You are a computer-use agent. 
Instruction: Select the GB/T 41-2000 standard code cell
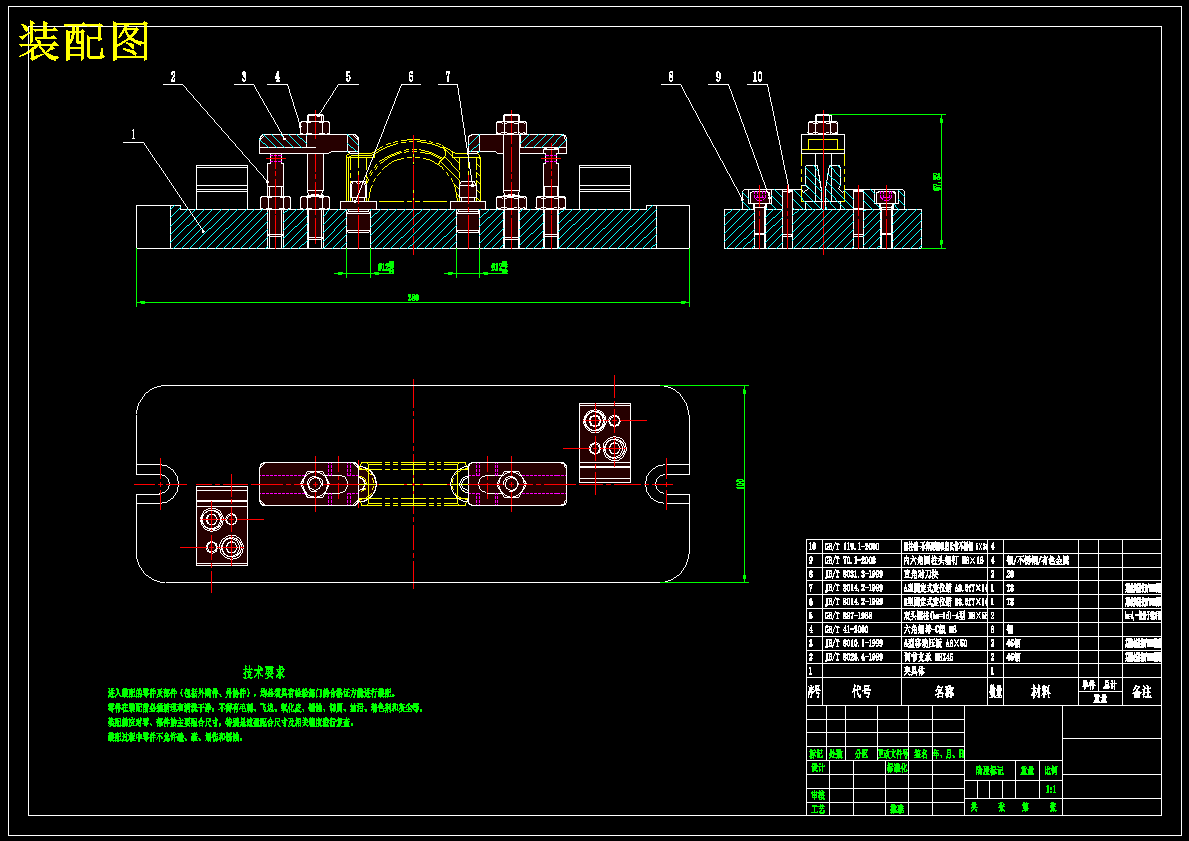846,629
